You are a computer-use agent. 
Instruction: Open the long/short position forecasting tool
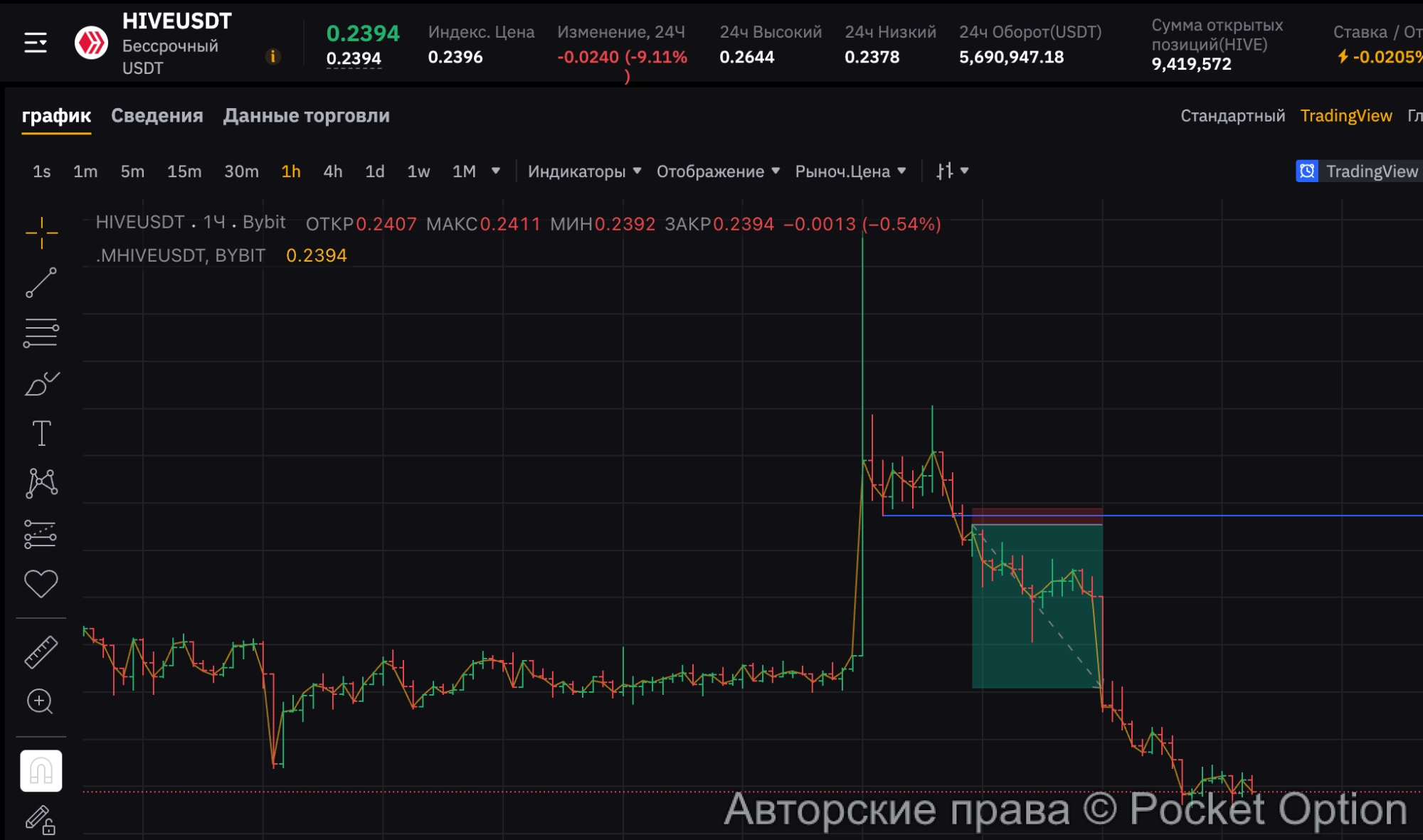click(x=41, y=534)
